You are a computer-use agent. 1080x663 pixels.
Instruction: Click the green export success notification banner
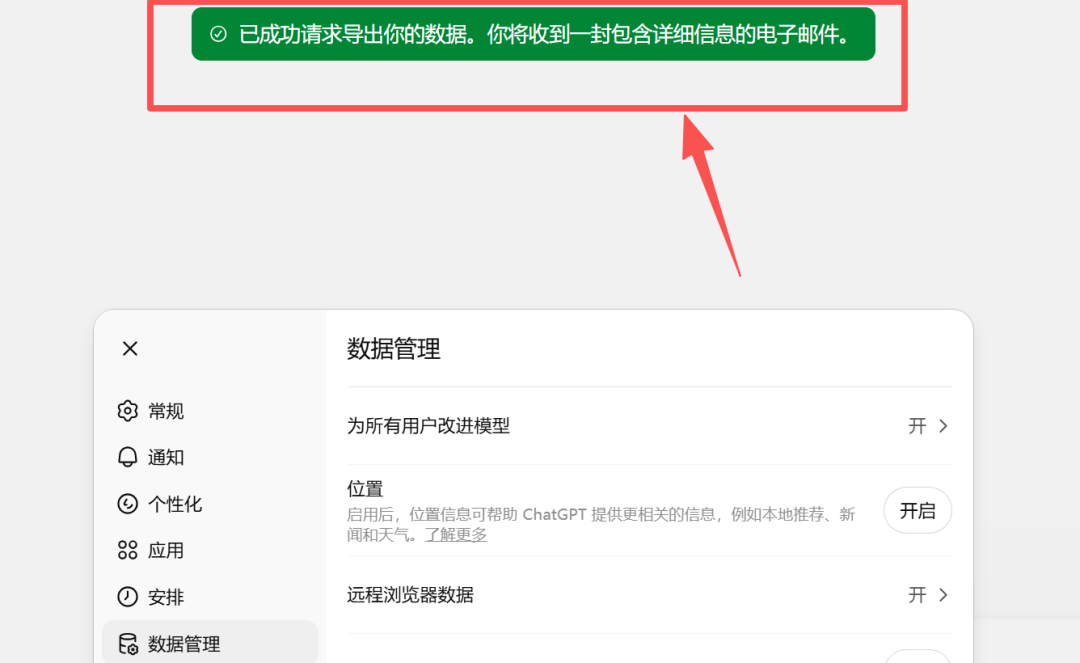tap(533, 34)
